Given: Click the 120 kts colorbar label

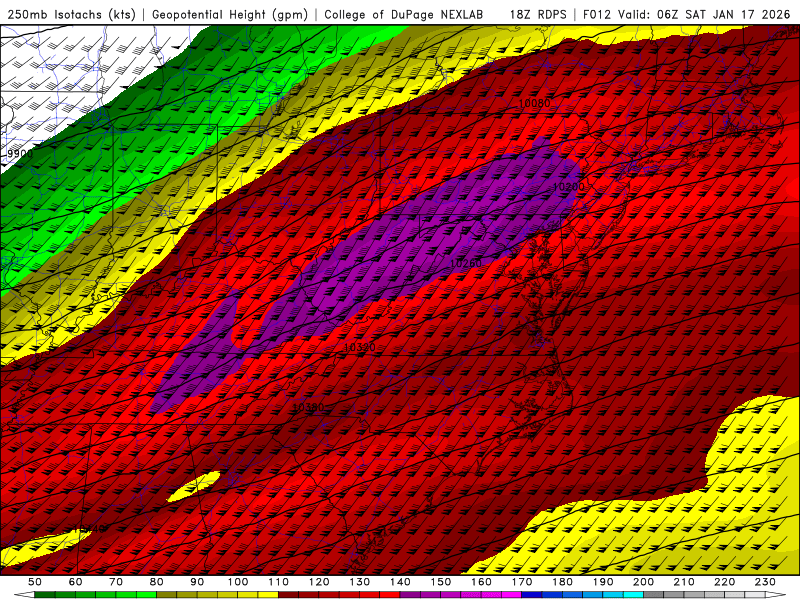Looking at the screenshot, I should 319,582.
